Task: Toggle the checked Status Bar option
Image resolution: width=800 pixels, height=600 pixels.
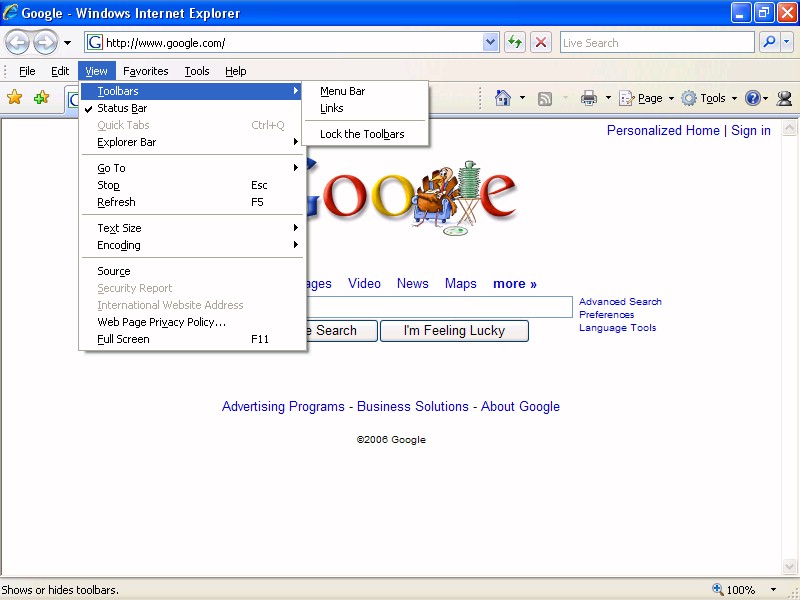Action: tap(122, 108)
